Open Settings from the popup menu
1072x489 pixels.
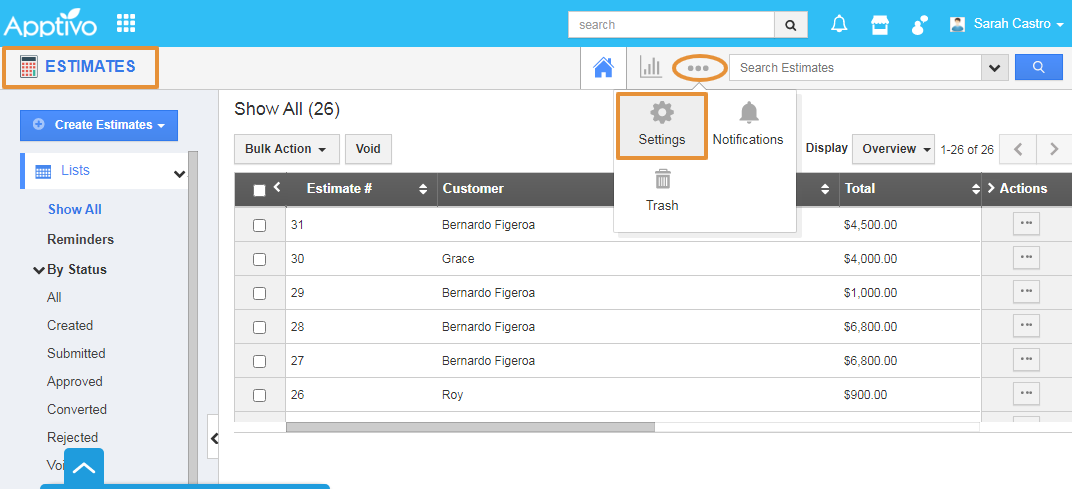point(662,125)
